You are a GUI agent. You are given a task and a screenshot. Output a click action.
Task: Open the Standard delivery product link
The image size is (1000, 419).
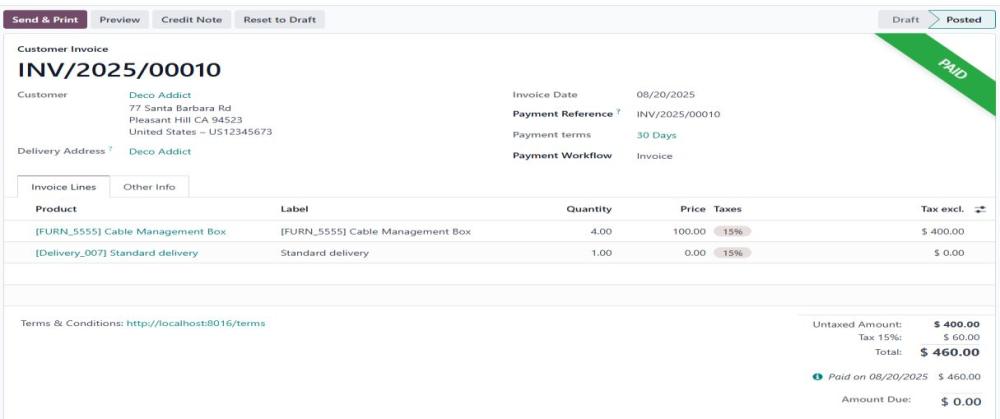pyautogui.click(x=117, y=253)
